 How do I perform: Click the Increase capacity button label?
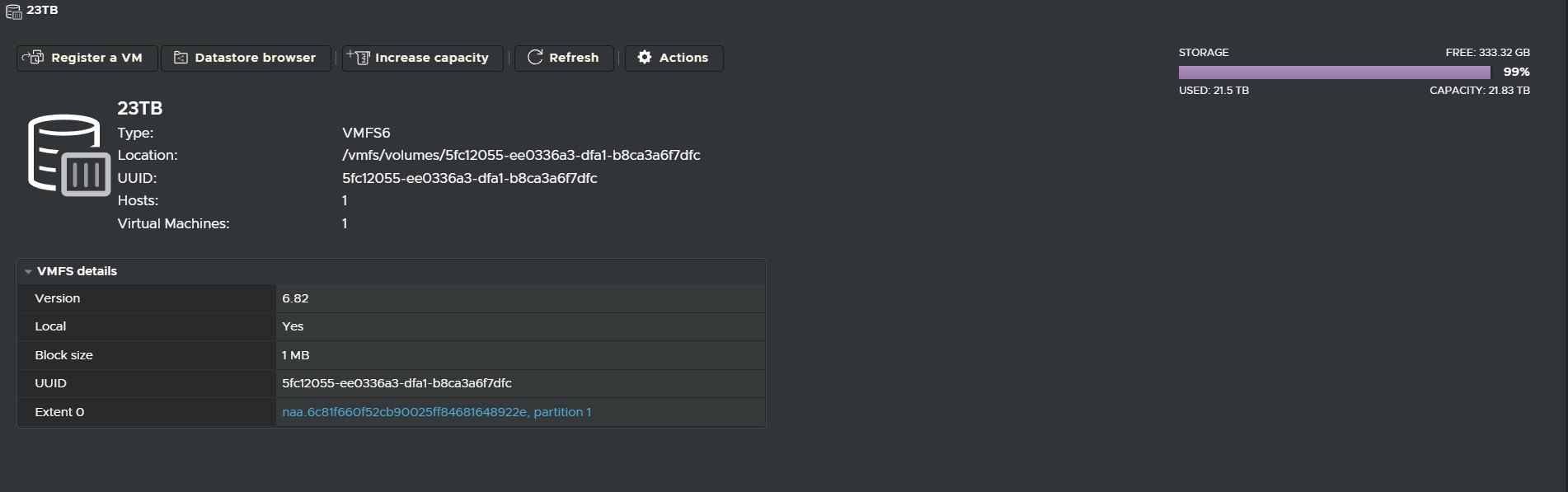[431, 58]
